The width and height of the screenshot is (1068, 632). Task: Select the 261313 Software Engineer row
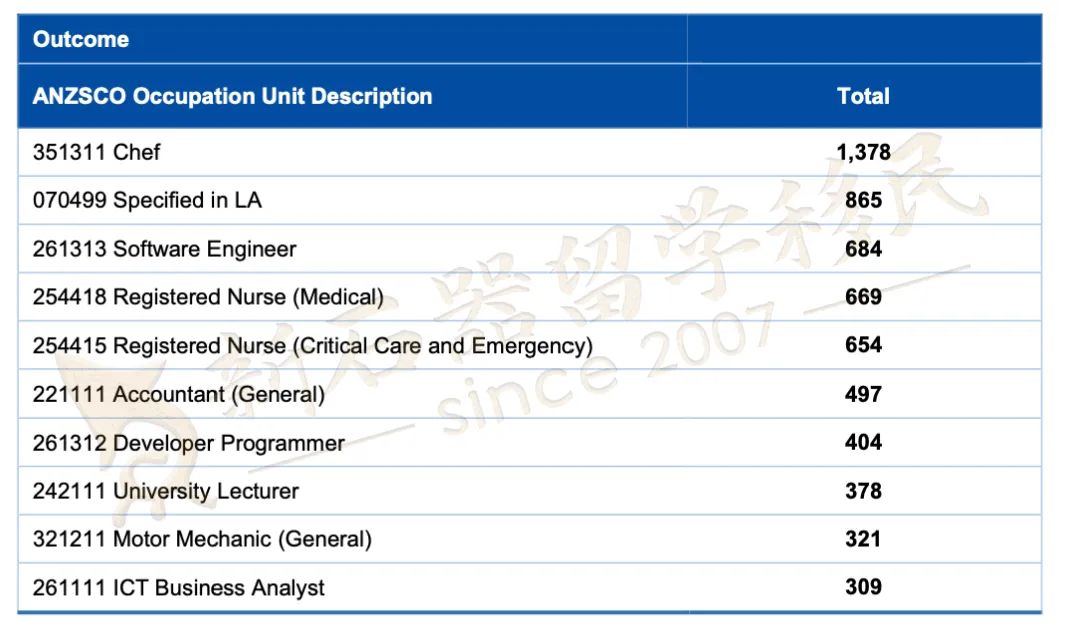pyautogui.click(x=529, y=249)
